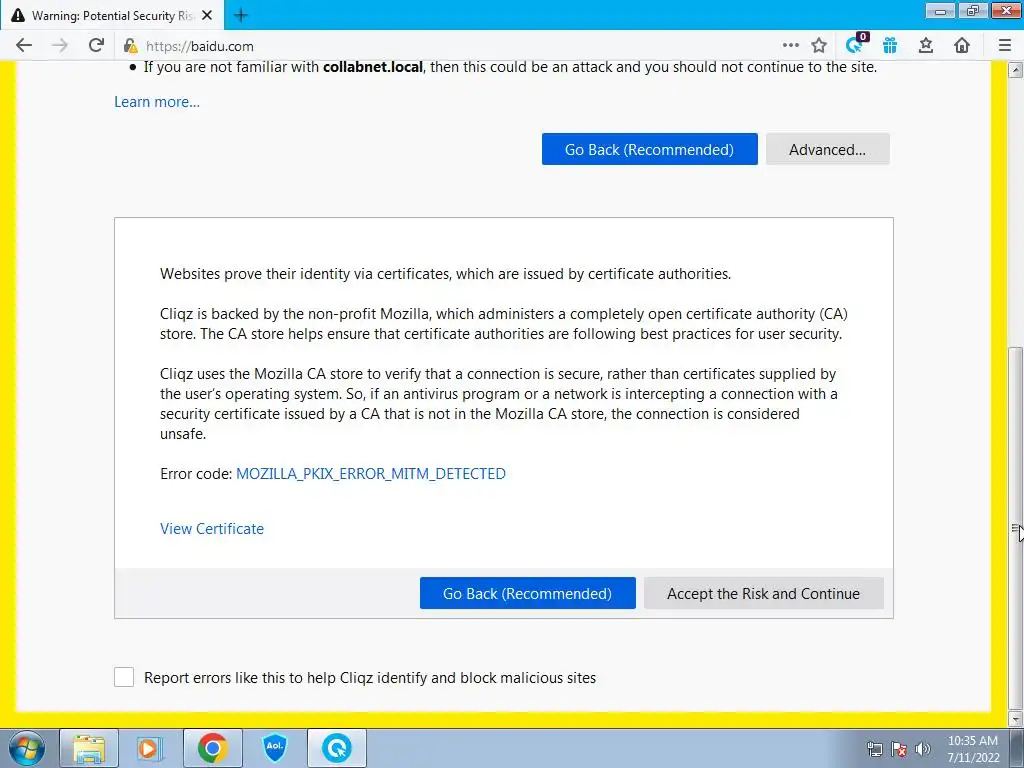Viewport: 1024px width, 768px height.
Task: Open the Cliqz offers gift icon
Action: click(889, 45)
